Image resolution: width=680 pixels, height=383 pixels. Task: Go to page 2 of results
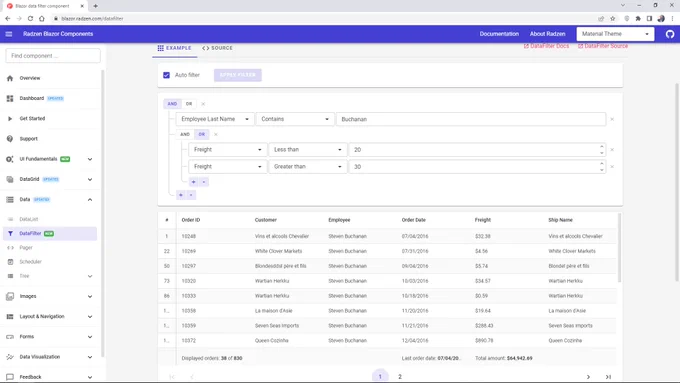click(400, 377)
